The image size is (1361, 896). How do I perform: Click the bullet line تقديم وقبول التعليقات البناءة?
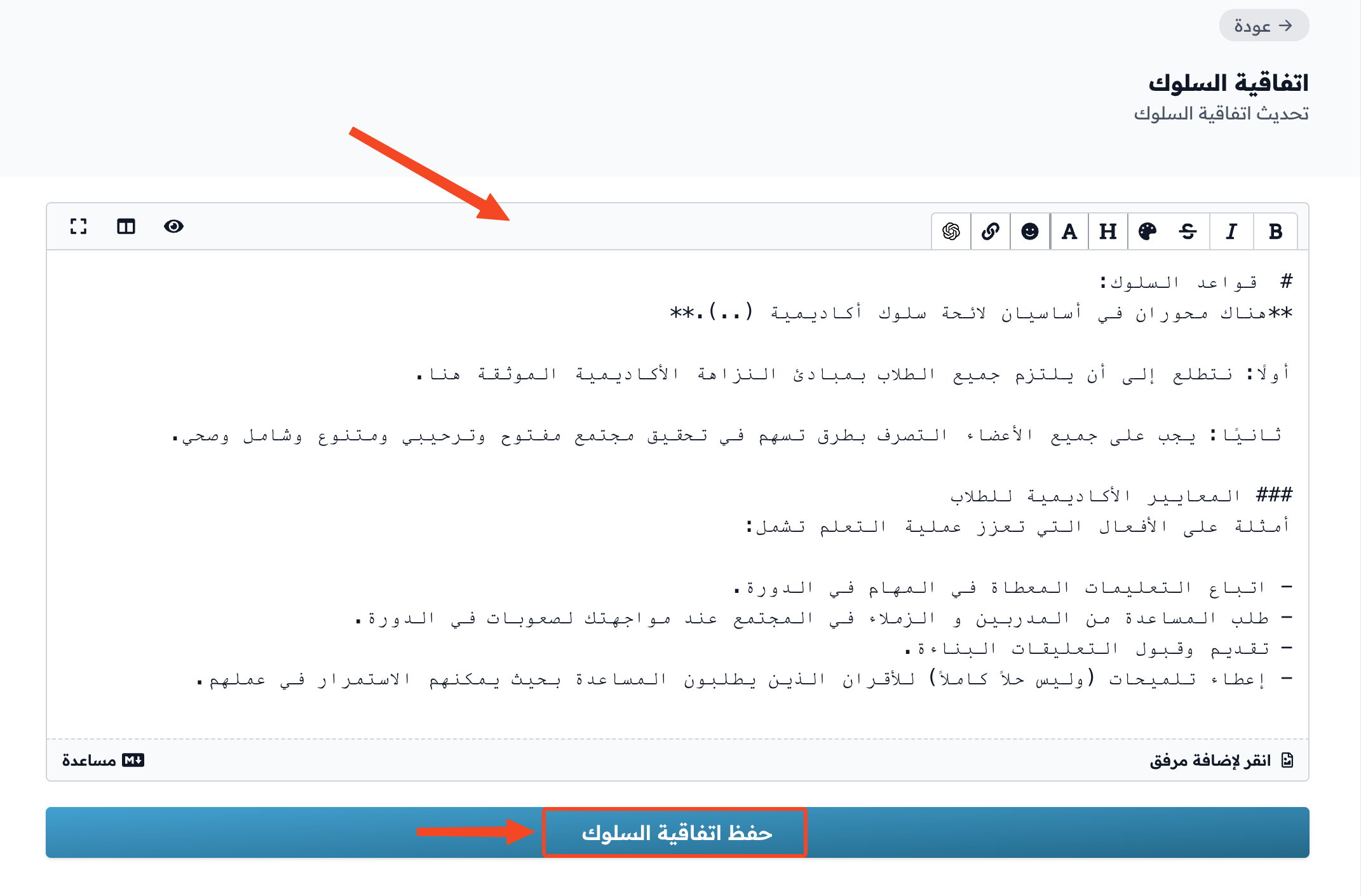click(x=1099, y=649)
